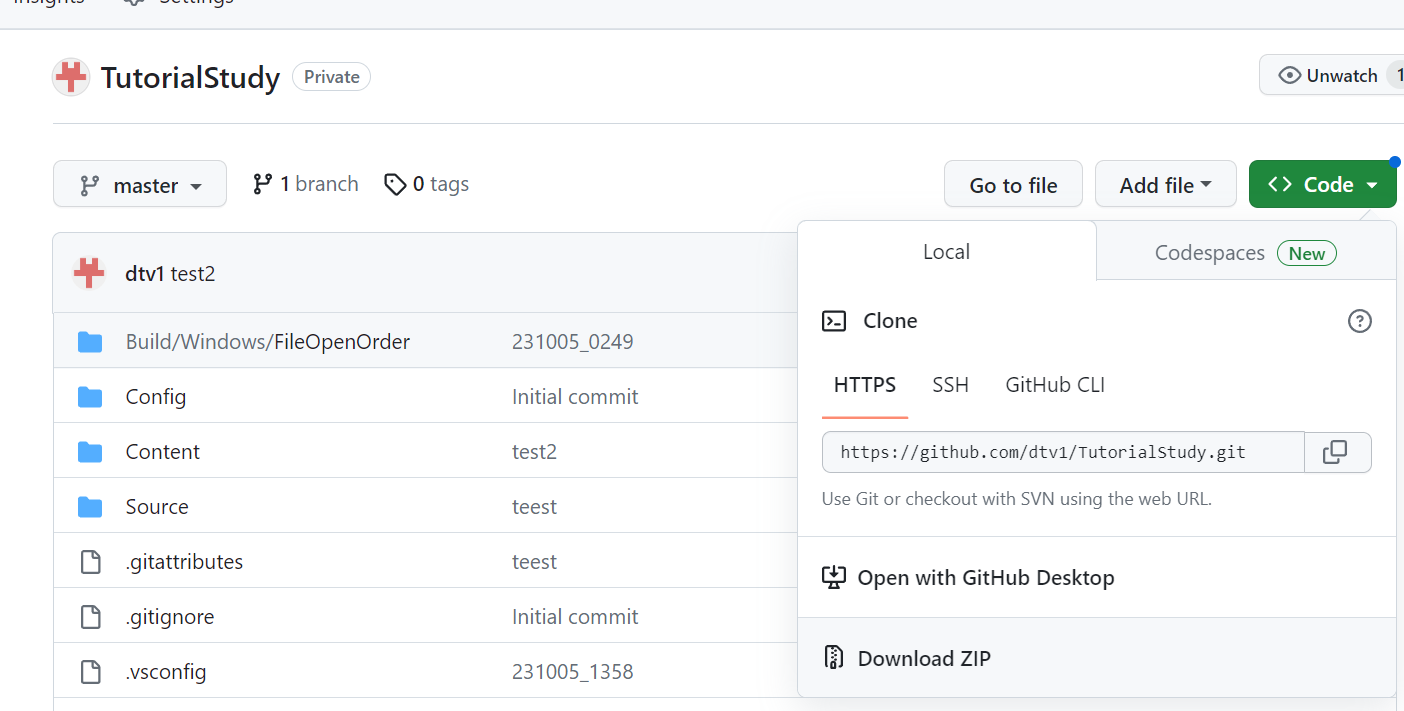
Task: Open the test2 commit message for Content
Action: click(534, 452)
